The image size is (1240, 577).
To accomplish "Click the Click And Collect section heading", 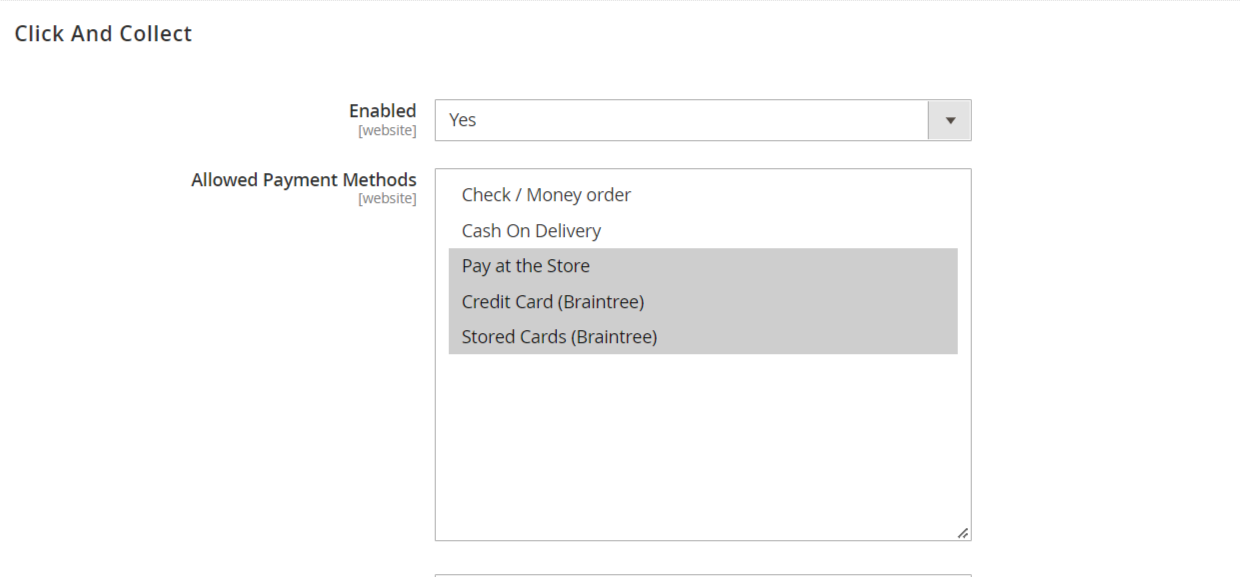I will 103,34.
